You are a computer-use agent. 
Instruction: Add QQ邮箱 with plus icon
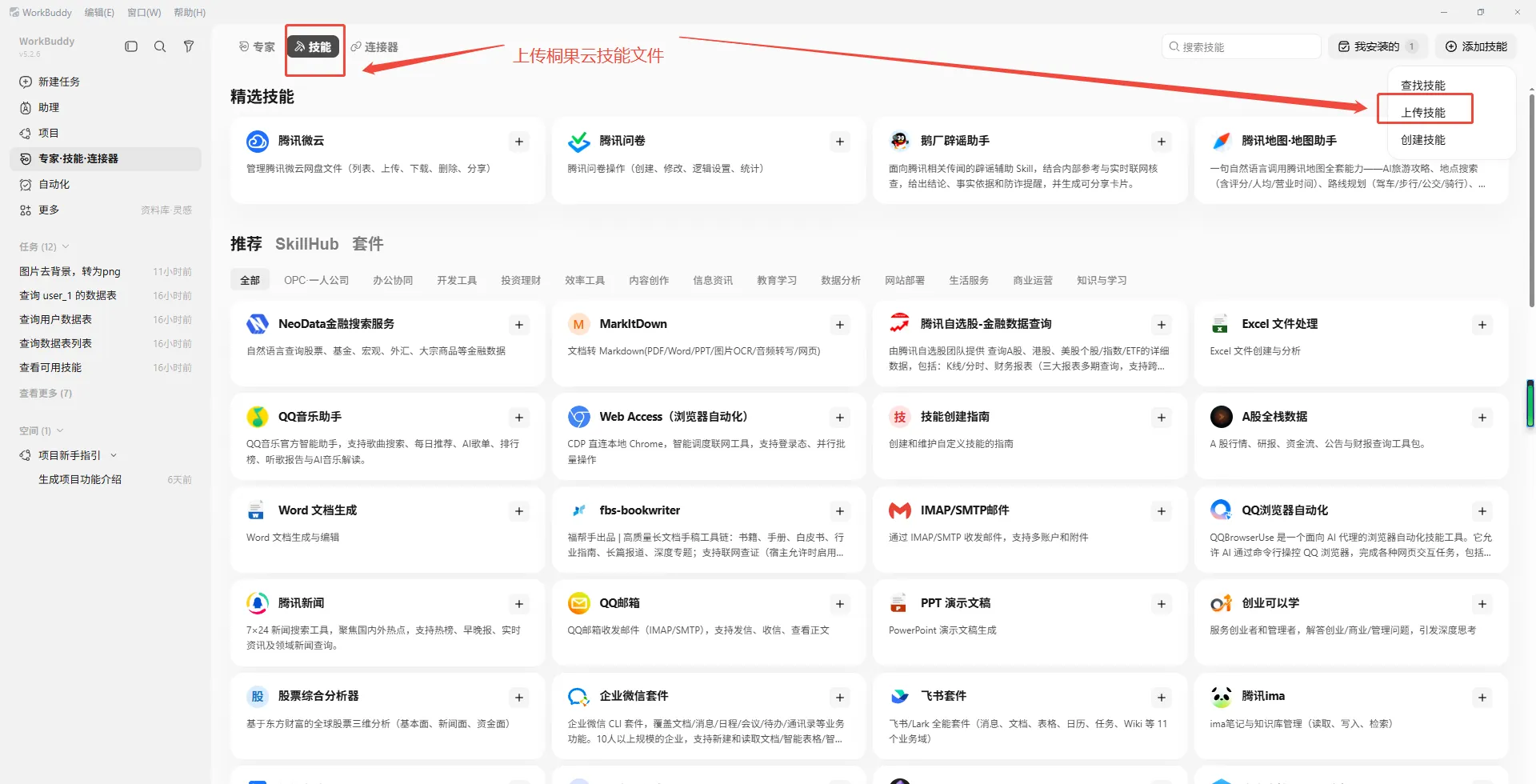(840, 604)
